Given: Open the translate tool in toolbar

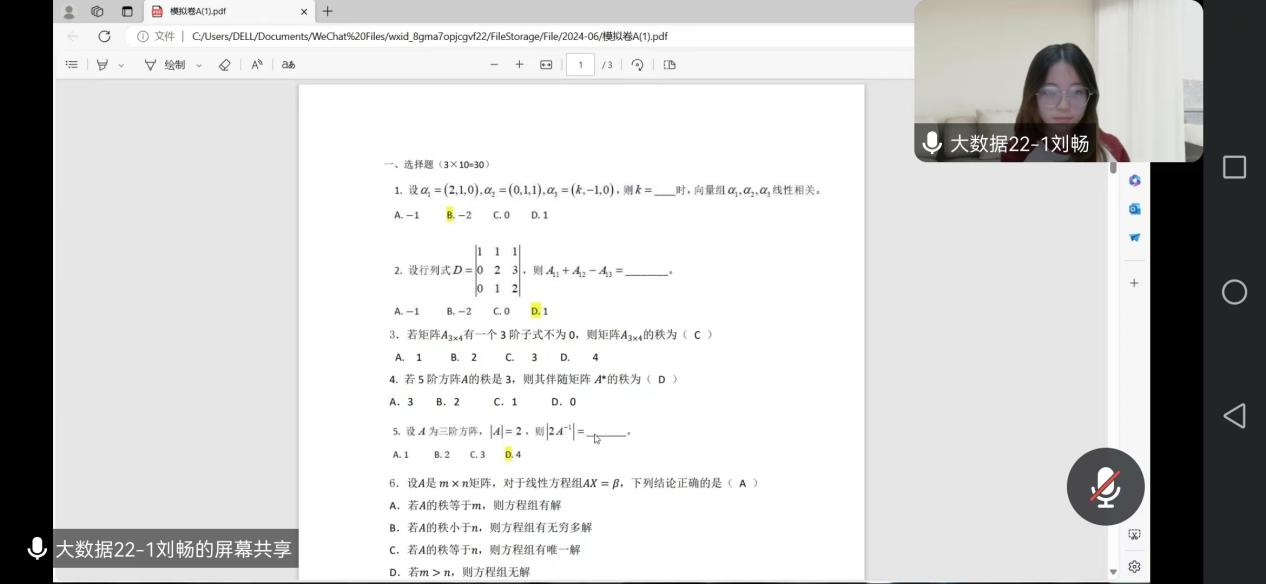Looking at the screenshot, I should pos(288,65).
